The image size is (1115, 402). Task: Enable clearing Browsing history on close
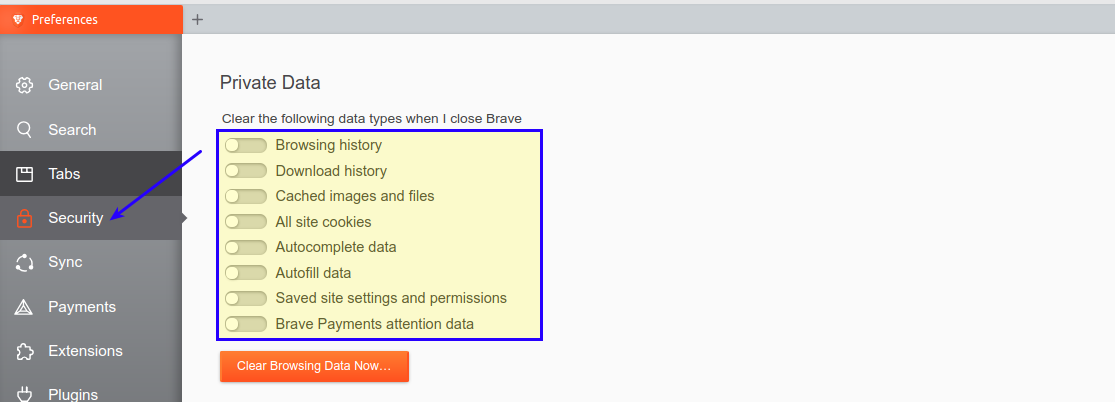point(245,145)
